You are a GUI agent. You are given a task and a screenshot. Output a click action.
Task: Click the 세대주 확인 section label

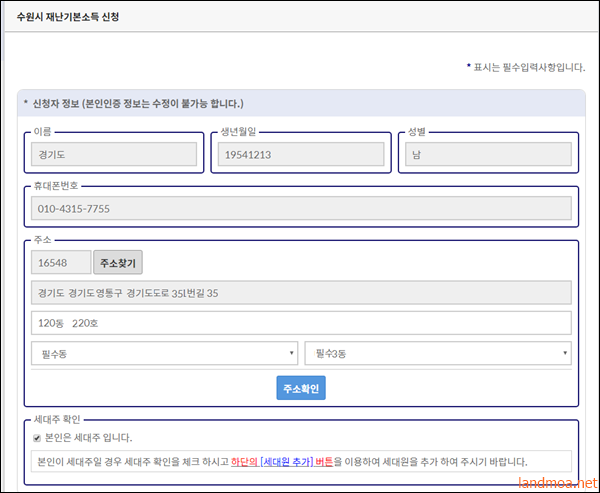click(57, 420)
